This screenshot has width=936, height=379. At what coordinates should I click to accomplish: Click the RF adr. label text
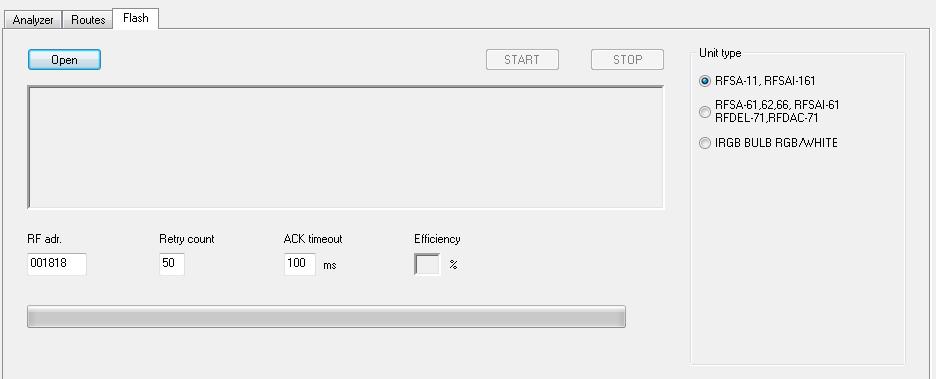coord(45,239)
